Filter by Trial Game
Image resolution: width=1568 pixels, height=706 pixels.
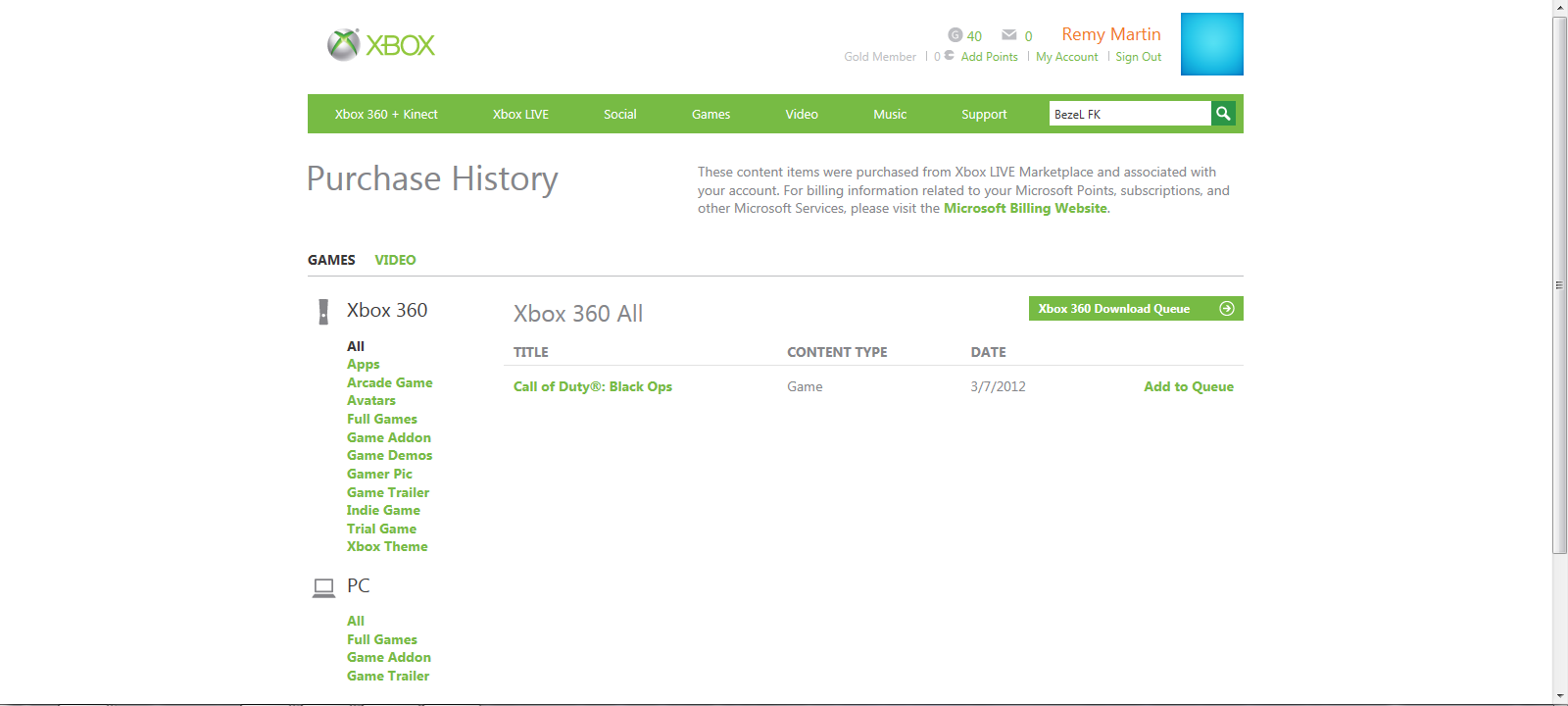(381, 529)
